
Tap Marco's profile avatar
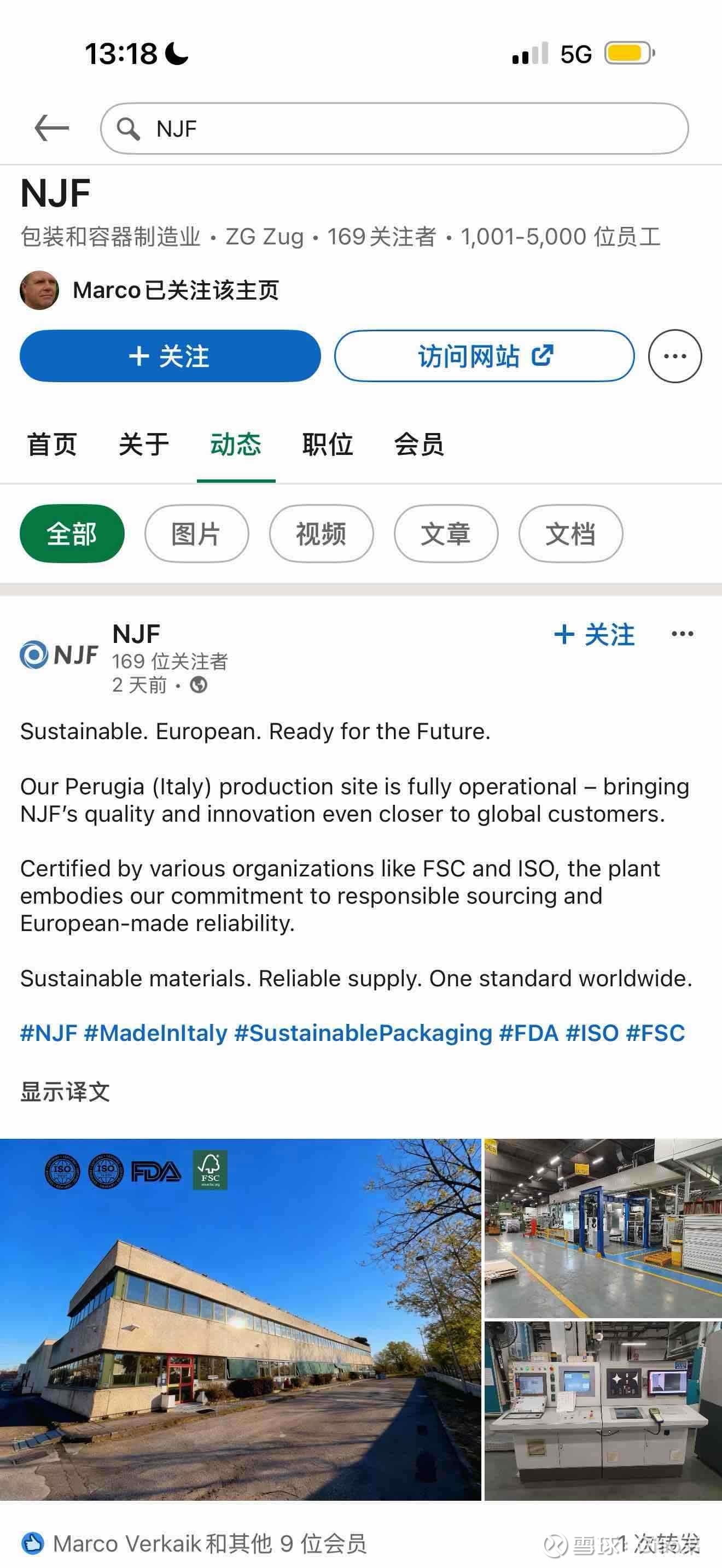tap(39, 290)
